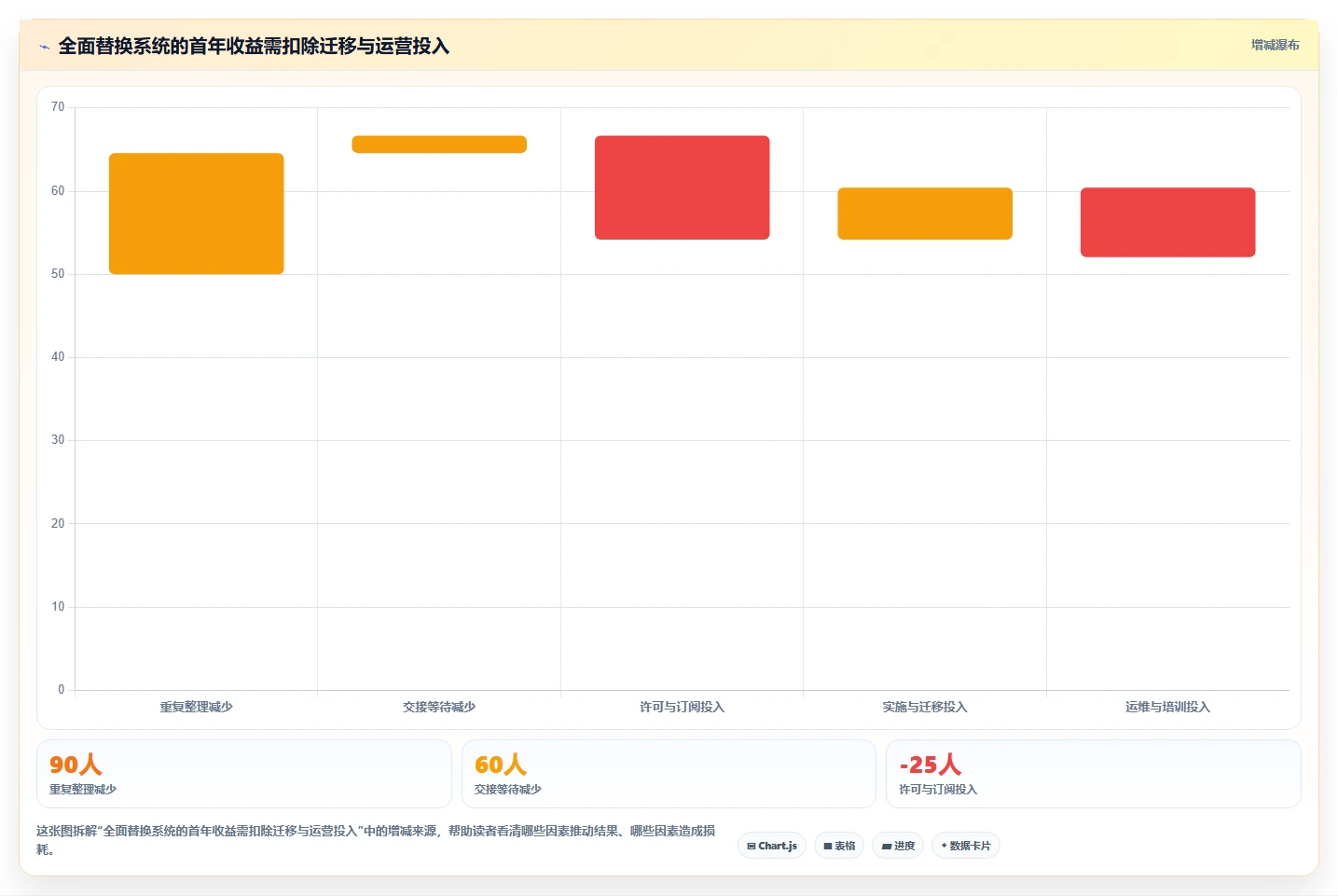This screenshot has height=896, width=1338.
Task: Click the y-axis value 70
Action: point(58,107)
